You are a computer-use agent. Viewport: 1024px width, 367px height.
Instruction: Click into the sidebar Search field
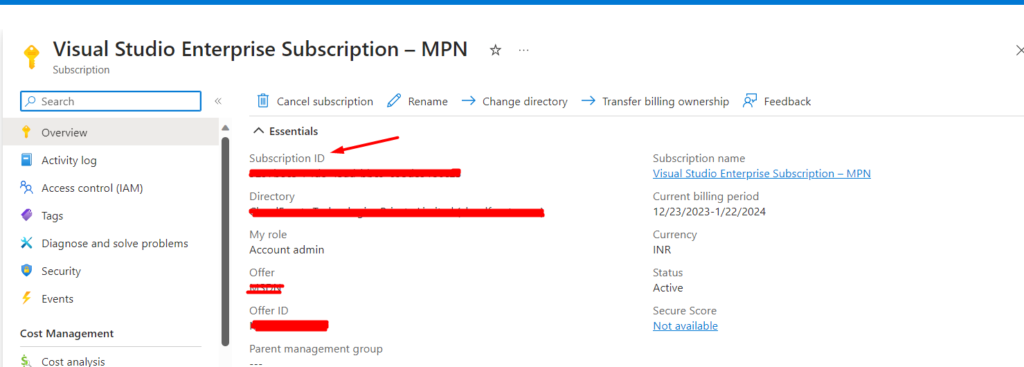(x=111, y=101)
